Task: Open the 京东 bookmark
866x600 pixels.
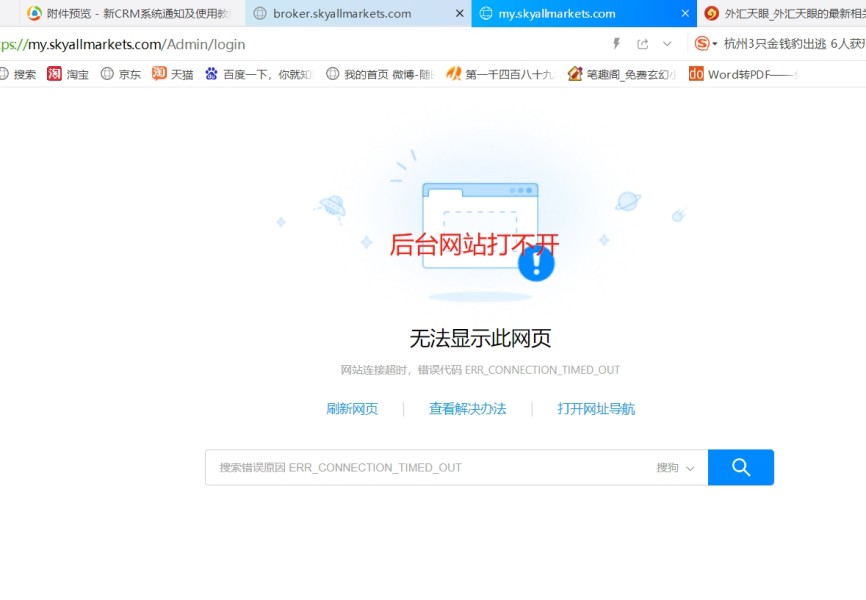Action: click(x=121, y=74)
